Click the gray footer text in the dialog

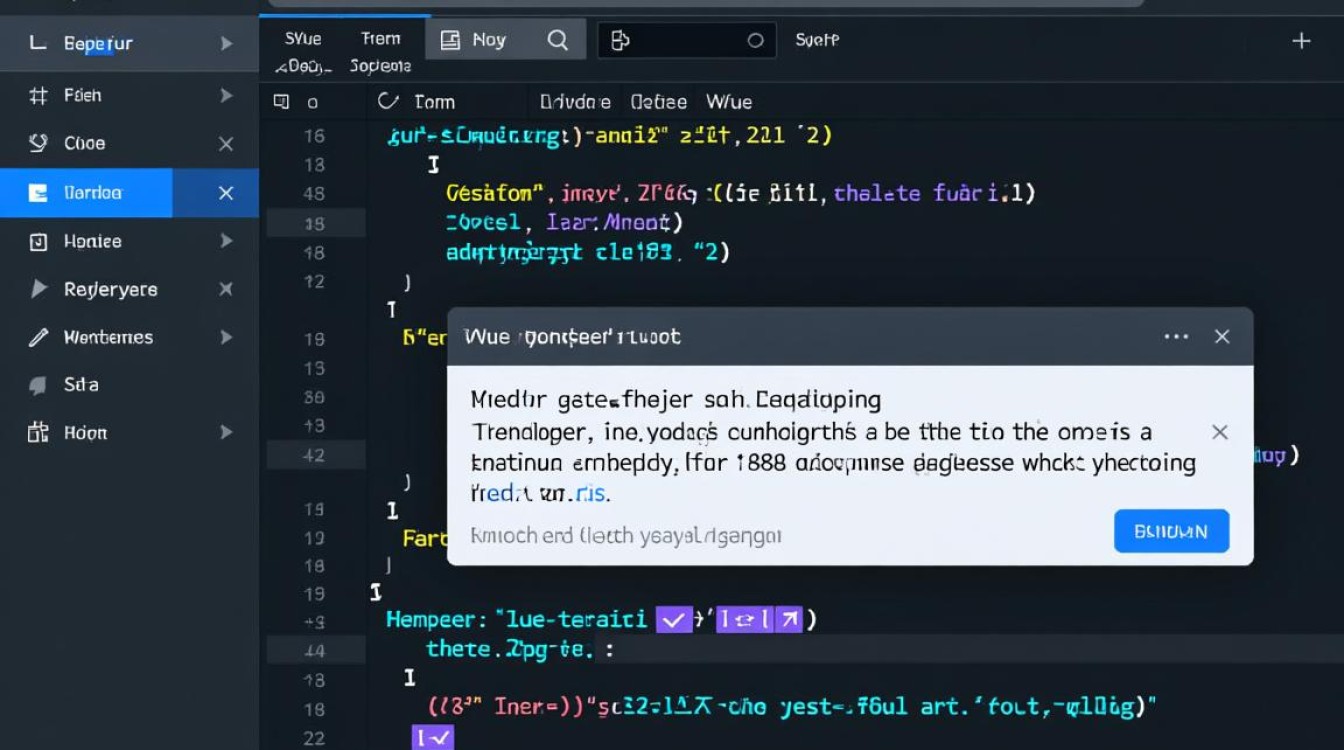click(x=626, y=535)
